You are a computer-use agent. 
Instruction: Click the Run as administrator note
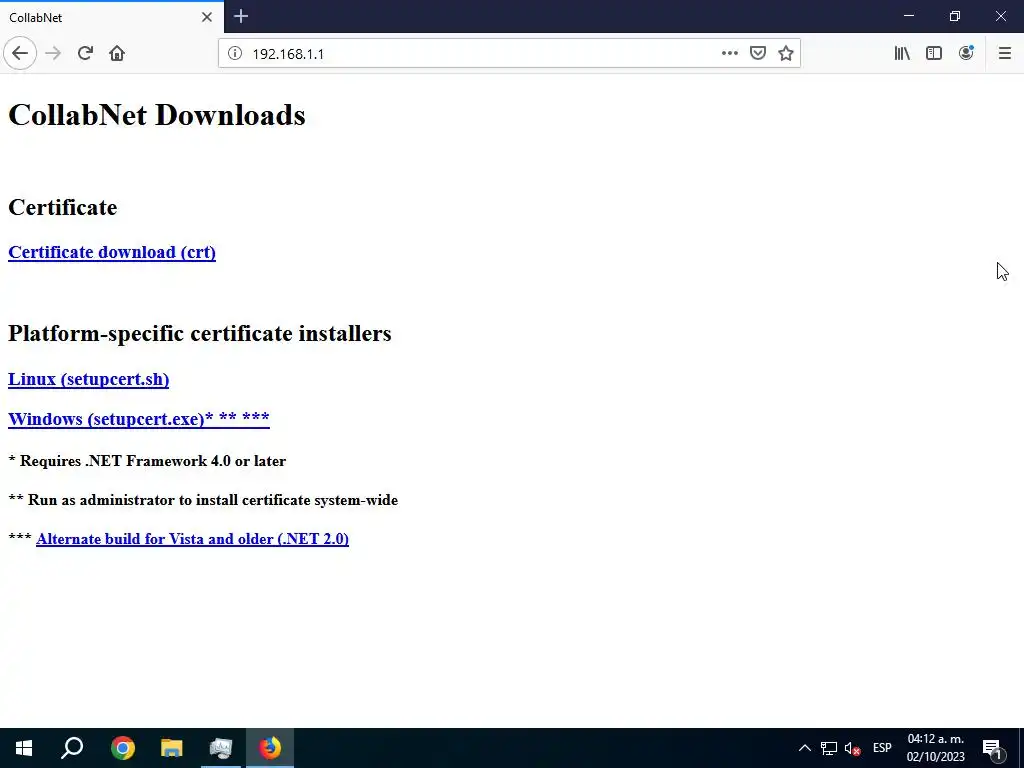point(203,500)
